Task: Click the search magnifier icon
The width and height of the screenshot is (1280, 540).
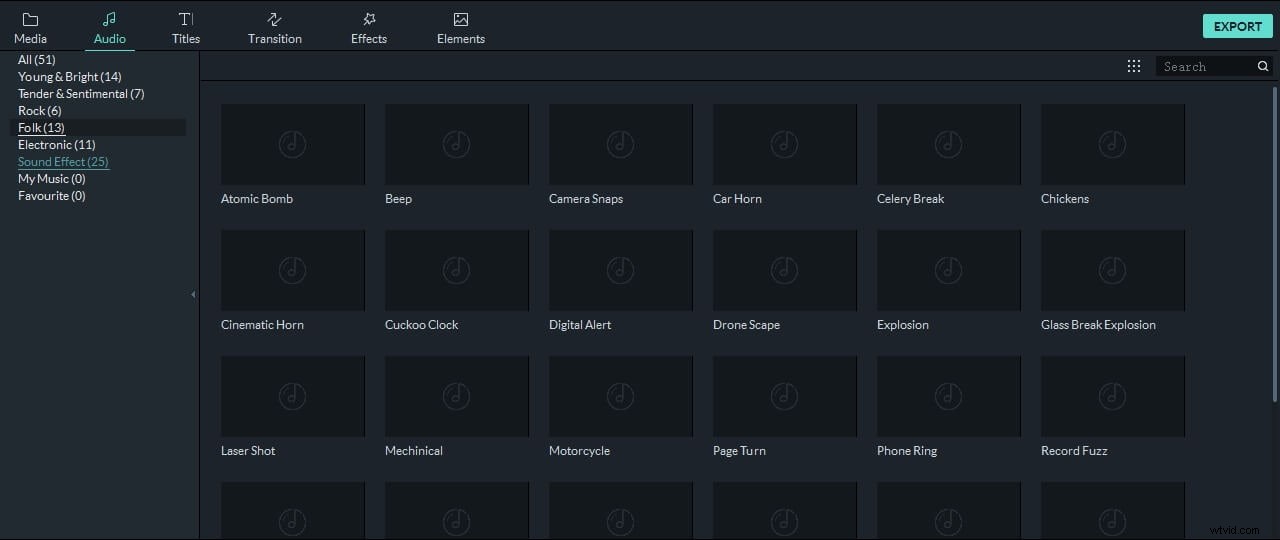Action: click(1263, 66)
